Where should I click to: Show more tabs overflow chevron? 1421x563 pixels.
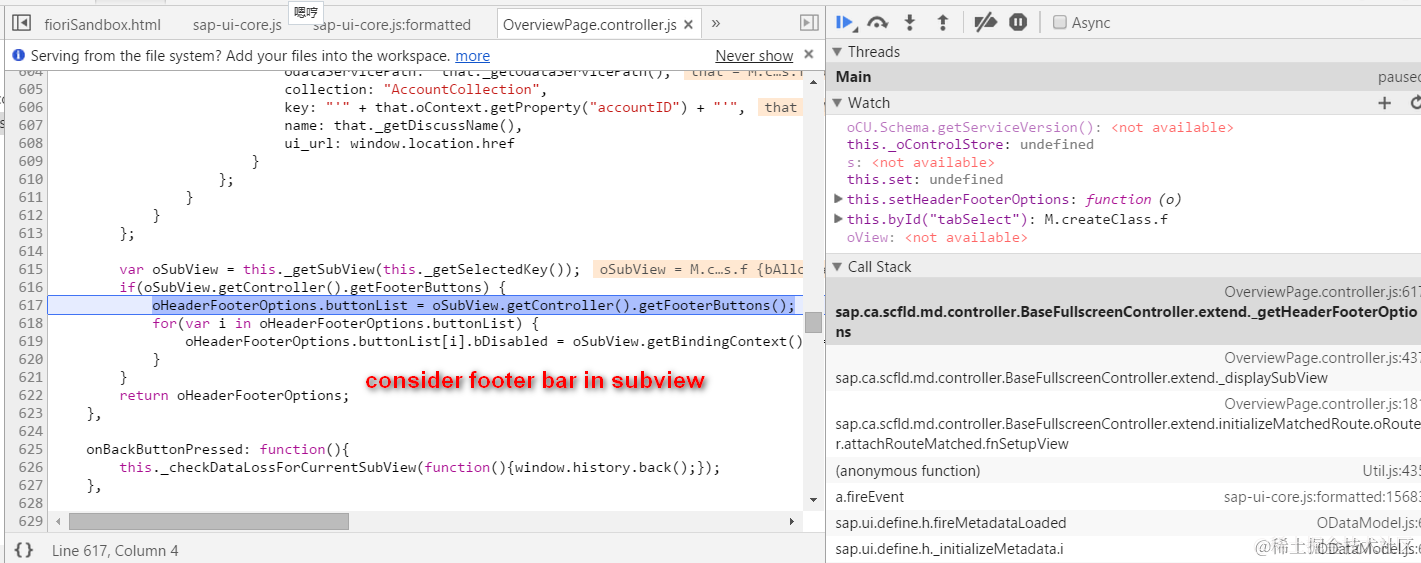(x=716, y=23)
